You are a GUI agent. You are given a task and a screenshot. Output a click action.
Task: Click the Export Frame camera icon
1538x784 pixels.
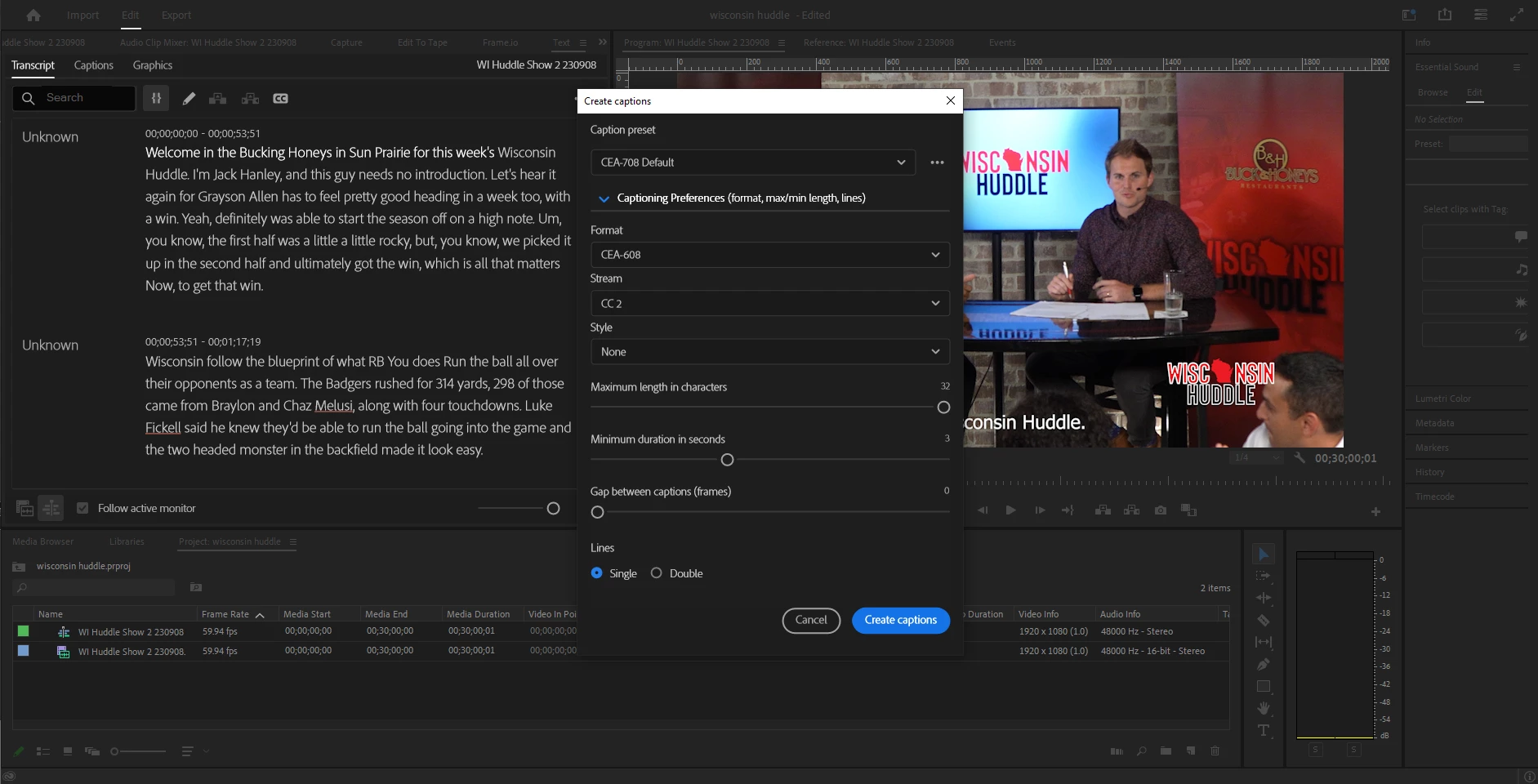[1161, 510]
